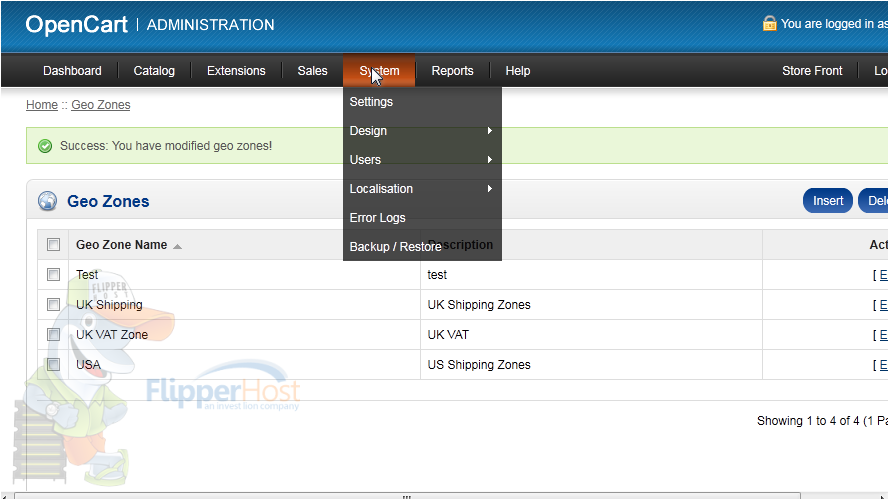This screenshot has width=889, height=500.
Task: Check the box for the USA geo zone
Action: (x=53, y=365)
